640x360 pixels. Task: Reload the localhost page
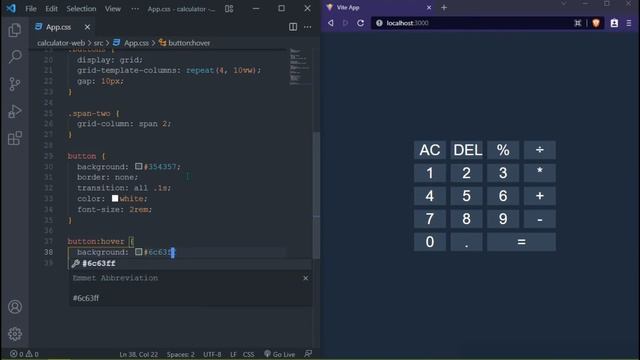360,23
